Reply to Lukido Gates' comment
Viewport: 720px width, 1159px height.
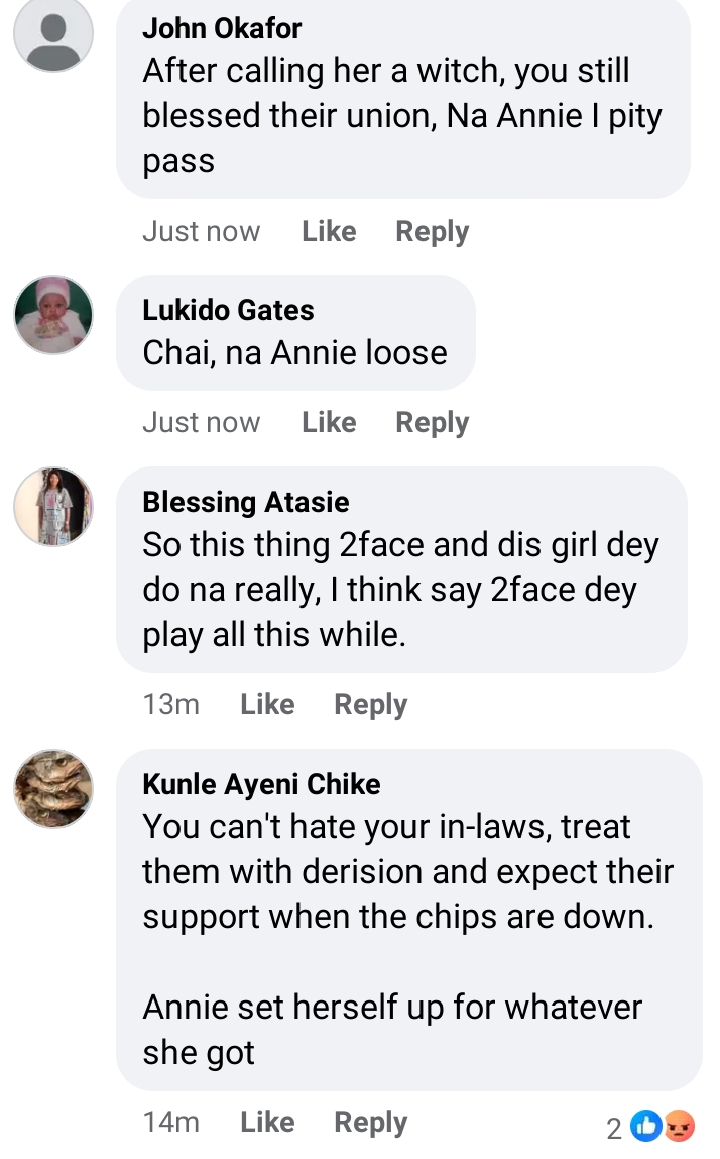pyautogui.click(x=432, y=422)
